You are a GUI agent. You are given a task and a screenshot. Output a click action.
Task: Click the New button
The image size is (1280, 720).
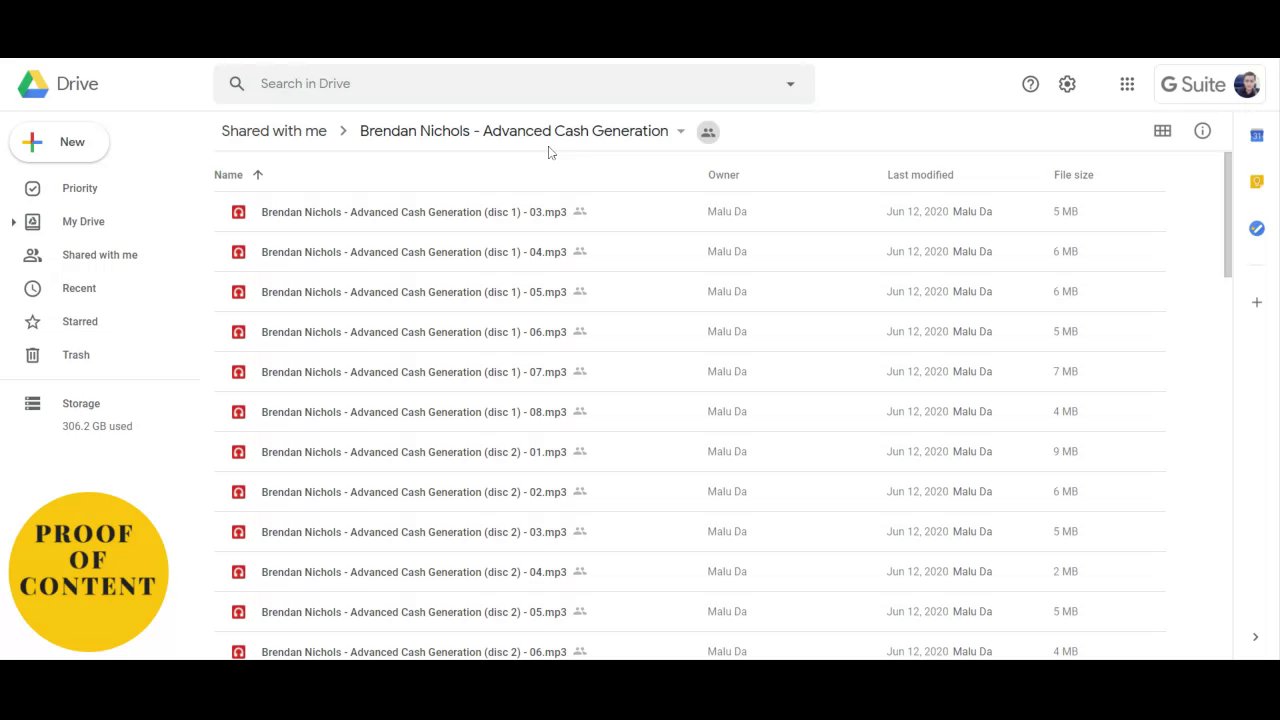point(59,142)
